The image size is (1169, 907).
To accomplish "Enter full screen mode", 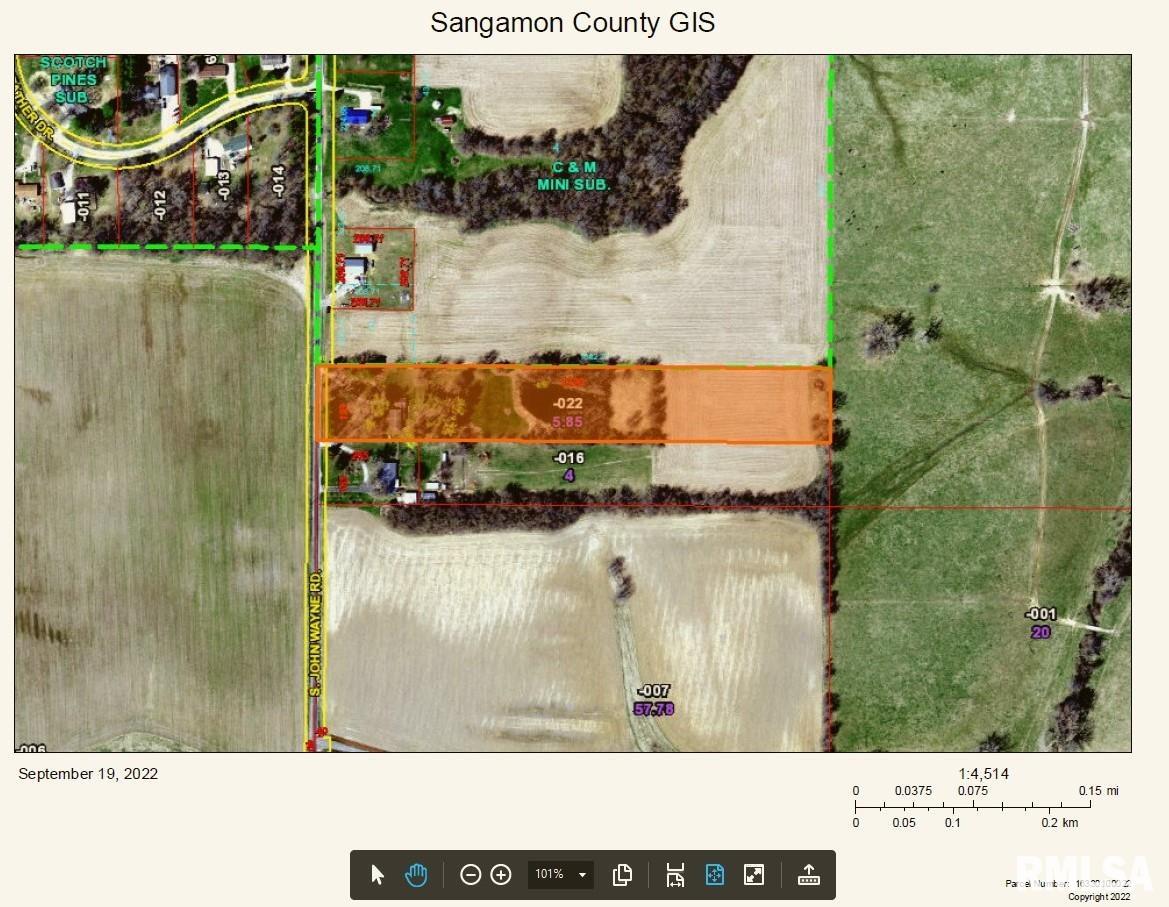I will pos(754,874).
